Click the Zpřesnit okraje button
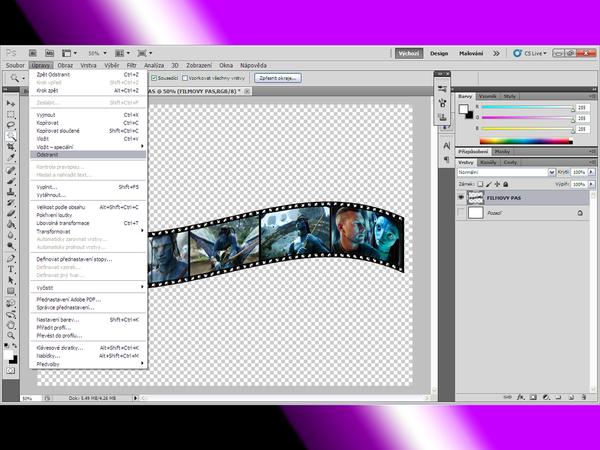The height and width of the screenshot is (450, 600). pos(277,77)
